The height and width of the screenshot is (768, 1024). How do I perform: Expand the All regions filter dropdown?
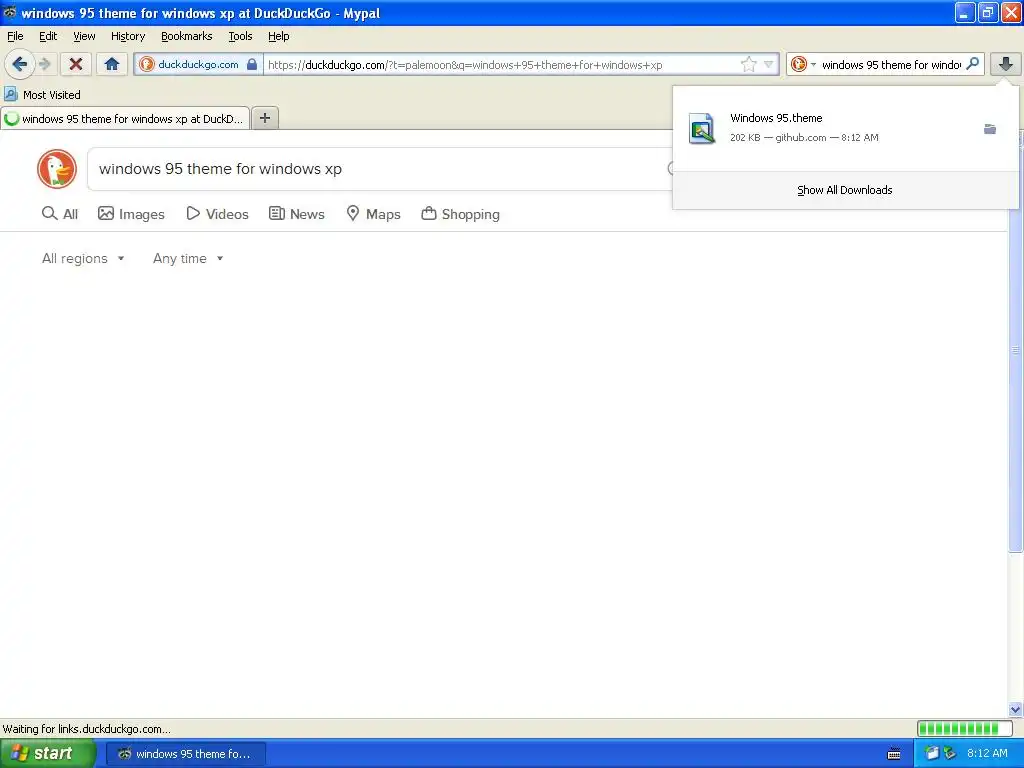pyautogui.click(x=83, y=259)
